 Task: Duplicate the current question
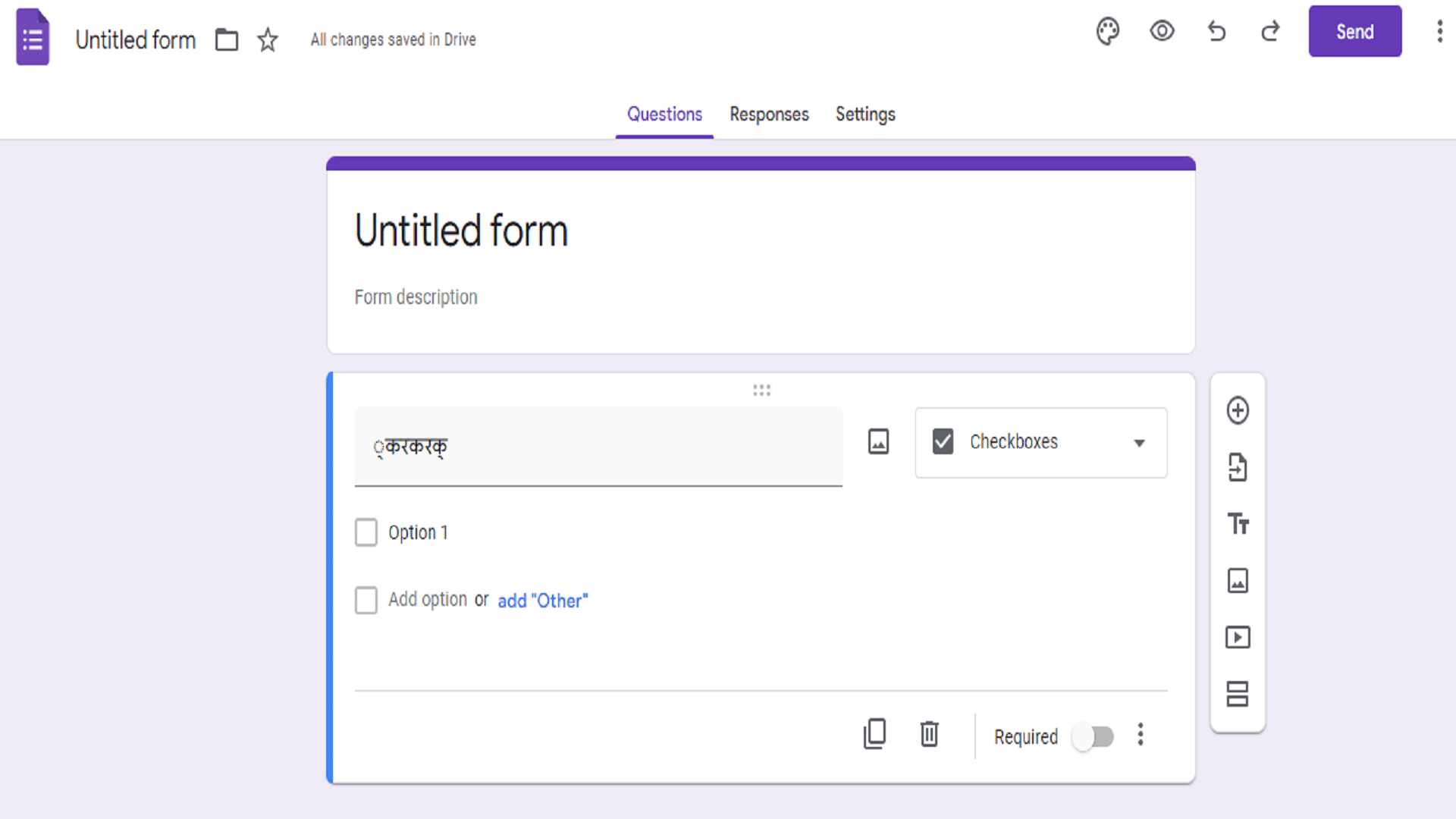point(875,734)
